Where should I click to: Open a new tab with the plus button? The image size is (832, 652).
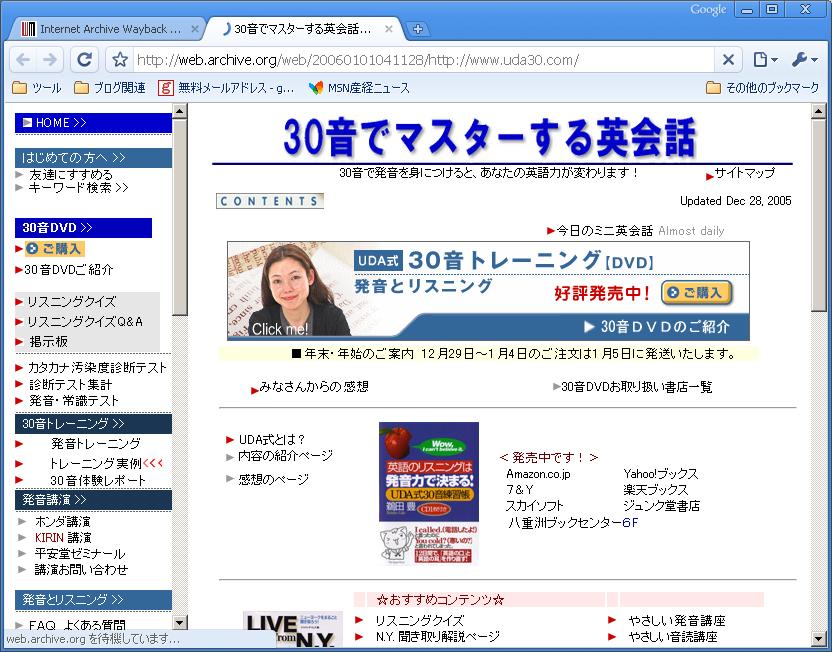(x=418, y=29)
